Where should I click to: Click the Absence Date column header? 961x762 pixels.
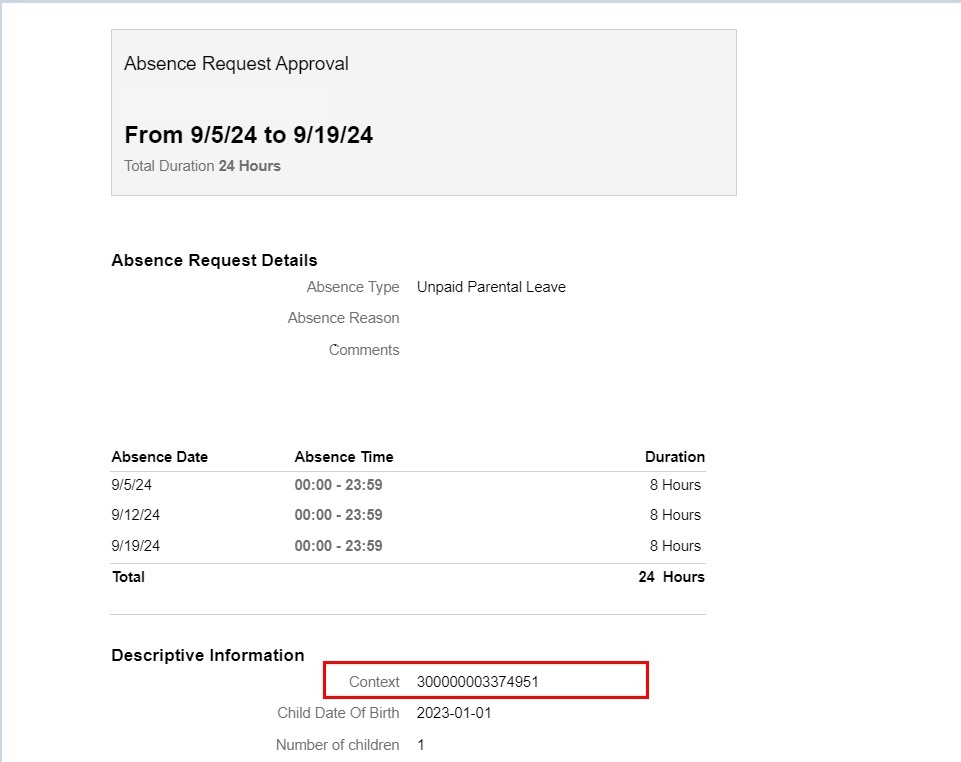coord(159,456)
